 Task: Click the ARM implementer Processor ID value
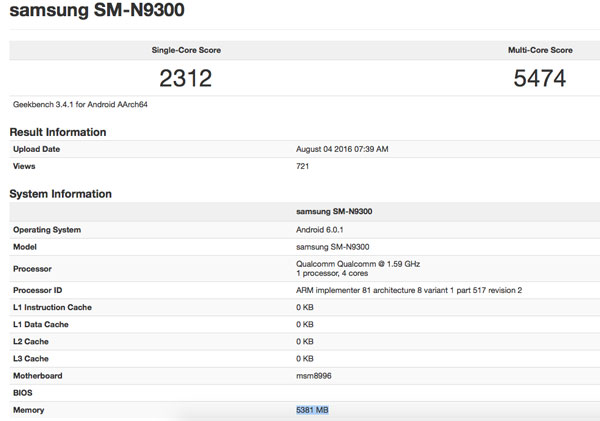[409, 290]
